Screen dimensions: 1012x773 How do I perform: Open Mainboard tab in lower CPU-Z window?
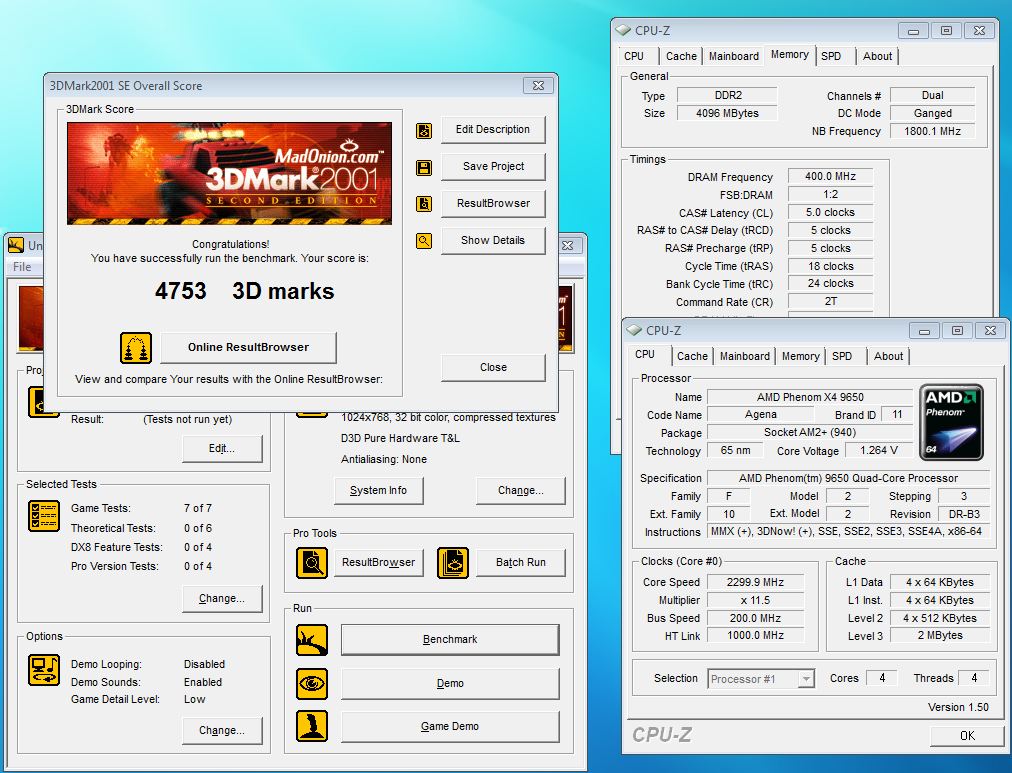pos(745,356)
